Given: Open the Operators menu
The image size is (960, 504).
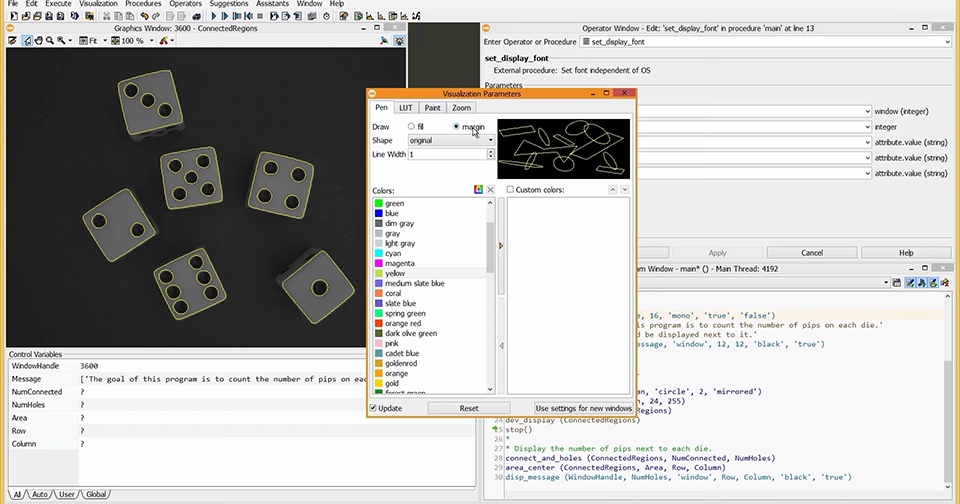Looking at the screenshot, I should click(x=186, y=3).
